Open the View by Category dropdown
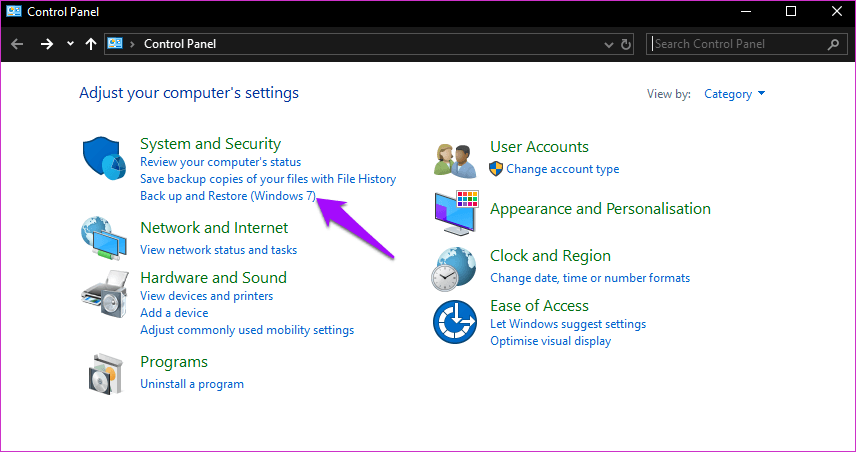Image resolution: width=856 pixels, height=452 pixels. pos(734,94)
